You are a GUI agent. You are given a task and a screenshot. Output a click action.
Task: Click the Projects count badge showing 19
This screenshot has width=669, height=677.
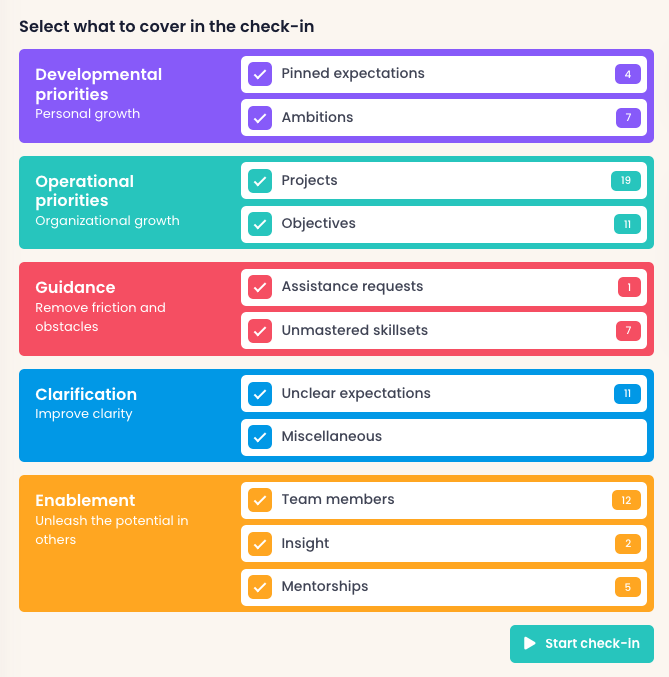626,181
